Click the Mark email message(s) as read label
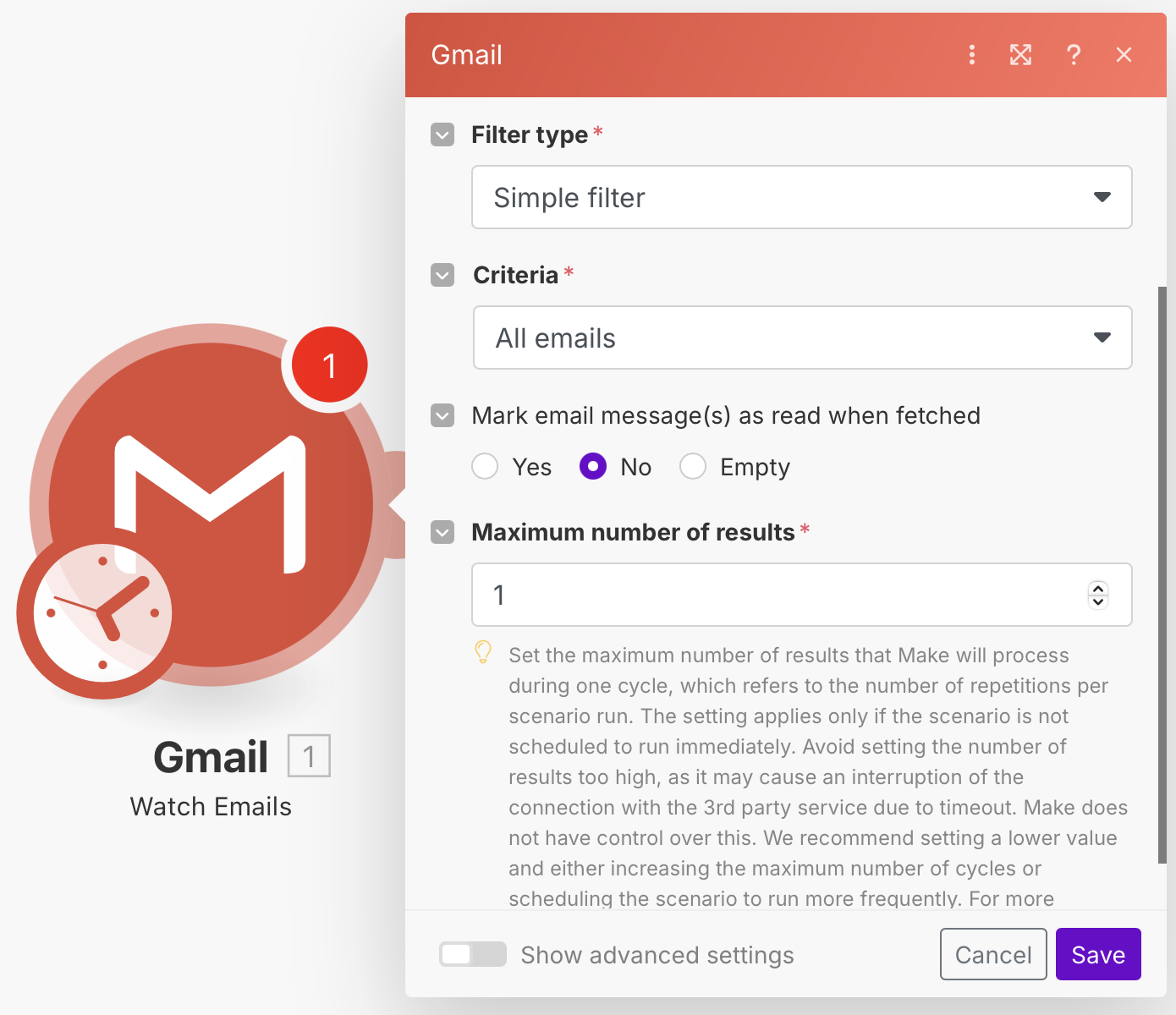 click(x=726, y=415)
